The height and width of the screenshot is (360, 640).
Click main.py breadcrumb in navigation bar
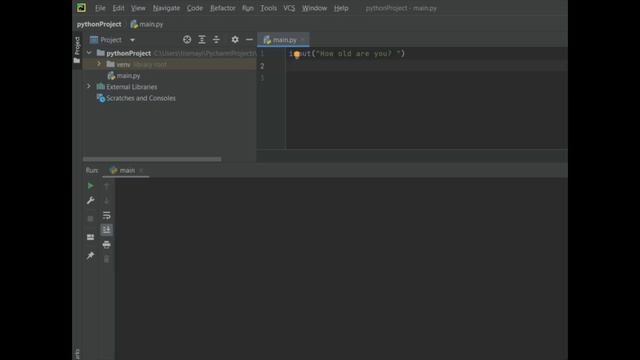click(147, 24)
